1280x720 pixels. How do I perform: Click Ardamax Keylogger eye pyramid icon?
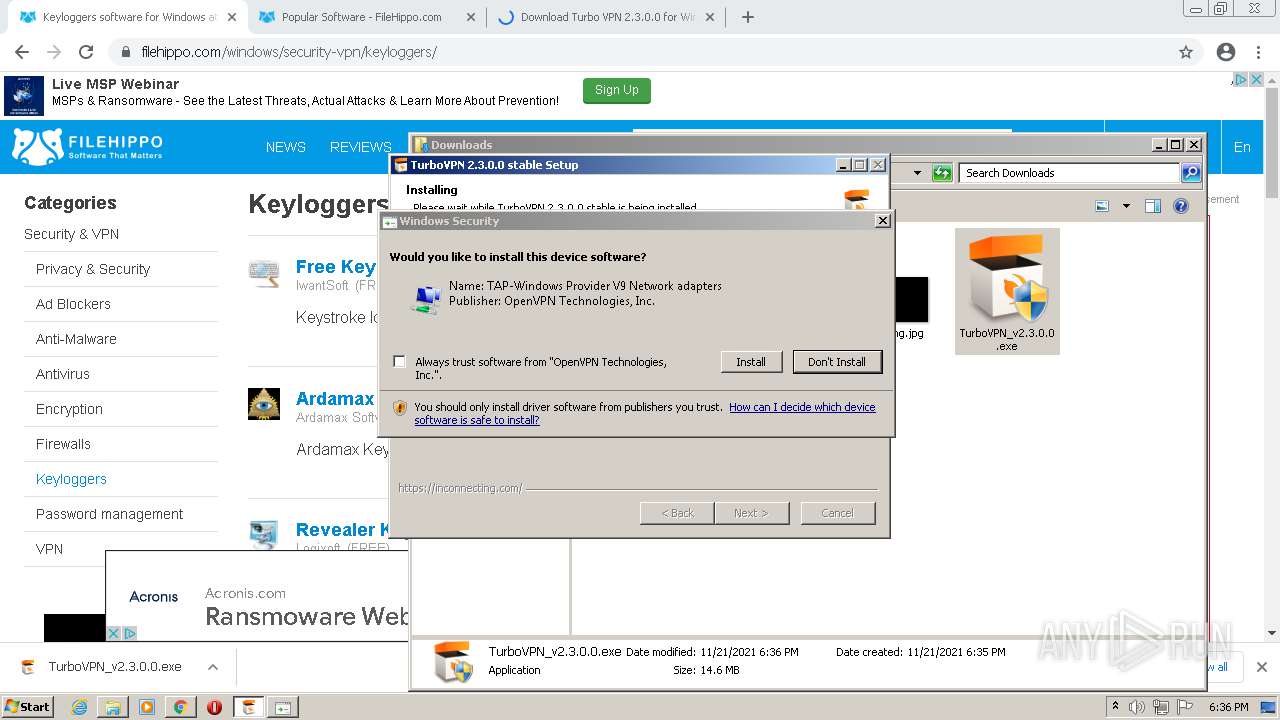264,404
